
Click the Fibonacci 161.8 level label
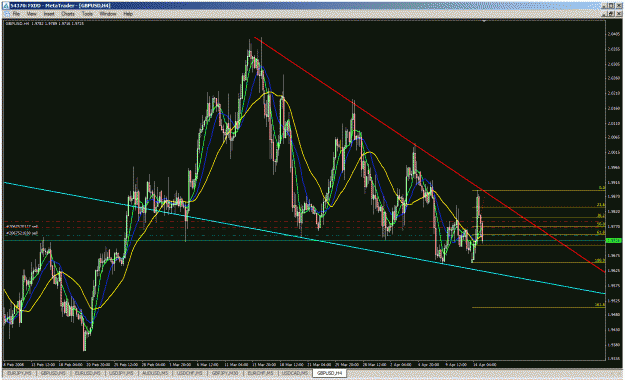point(599,304)
